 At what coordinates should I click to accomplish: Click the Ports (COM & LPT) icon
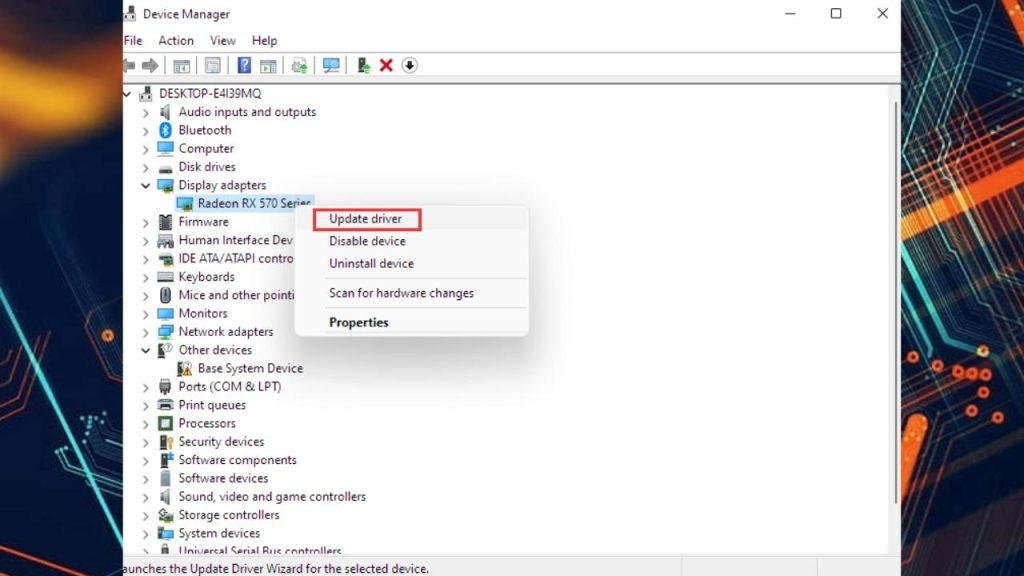165,387
